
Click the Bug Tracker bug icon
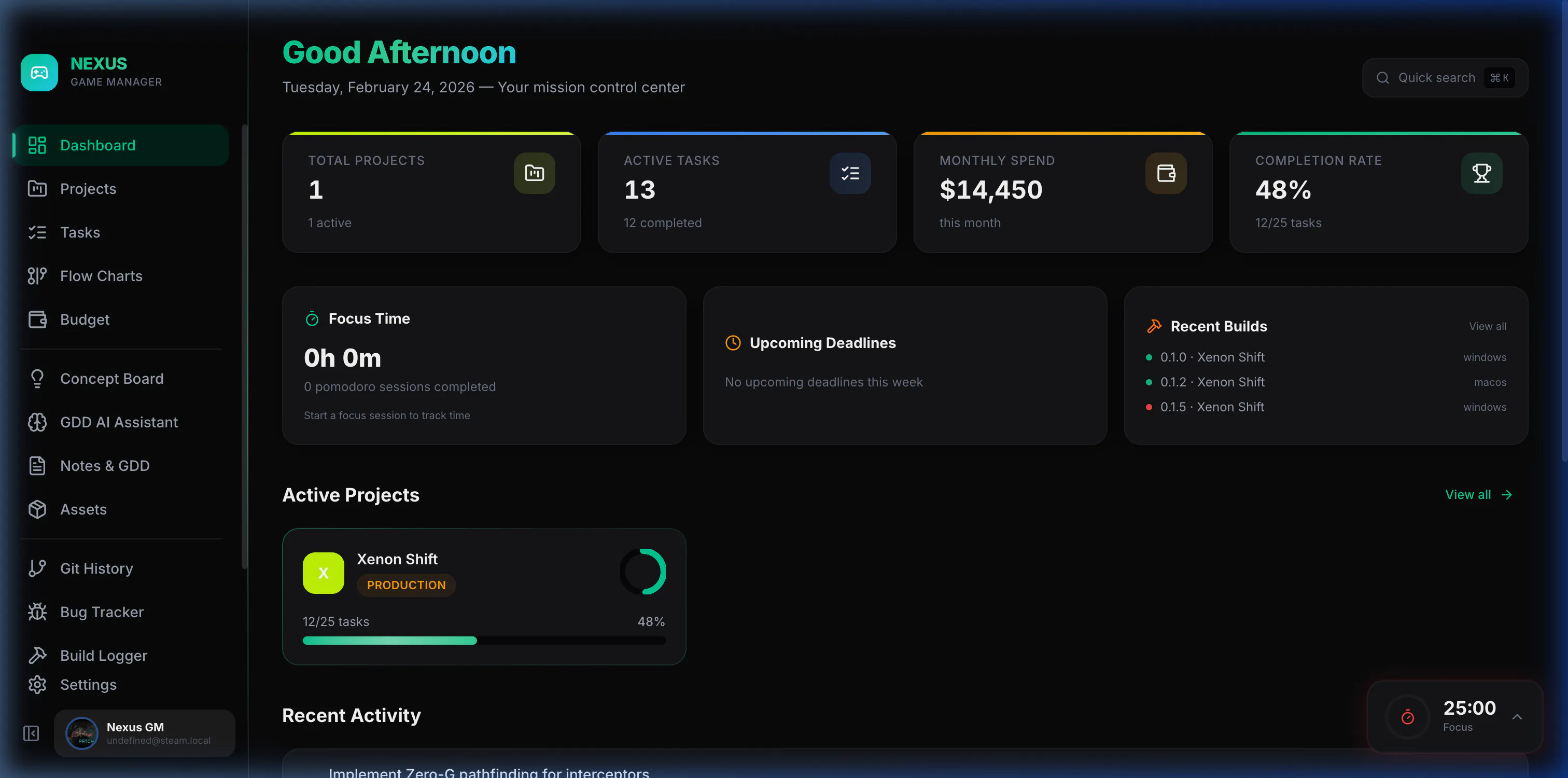pyautogui.click(x=37, y=612)
